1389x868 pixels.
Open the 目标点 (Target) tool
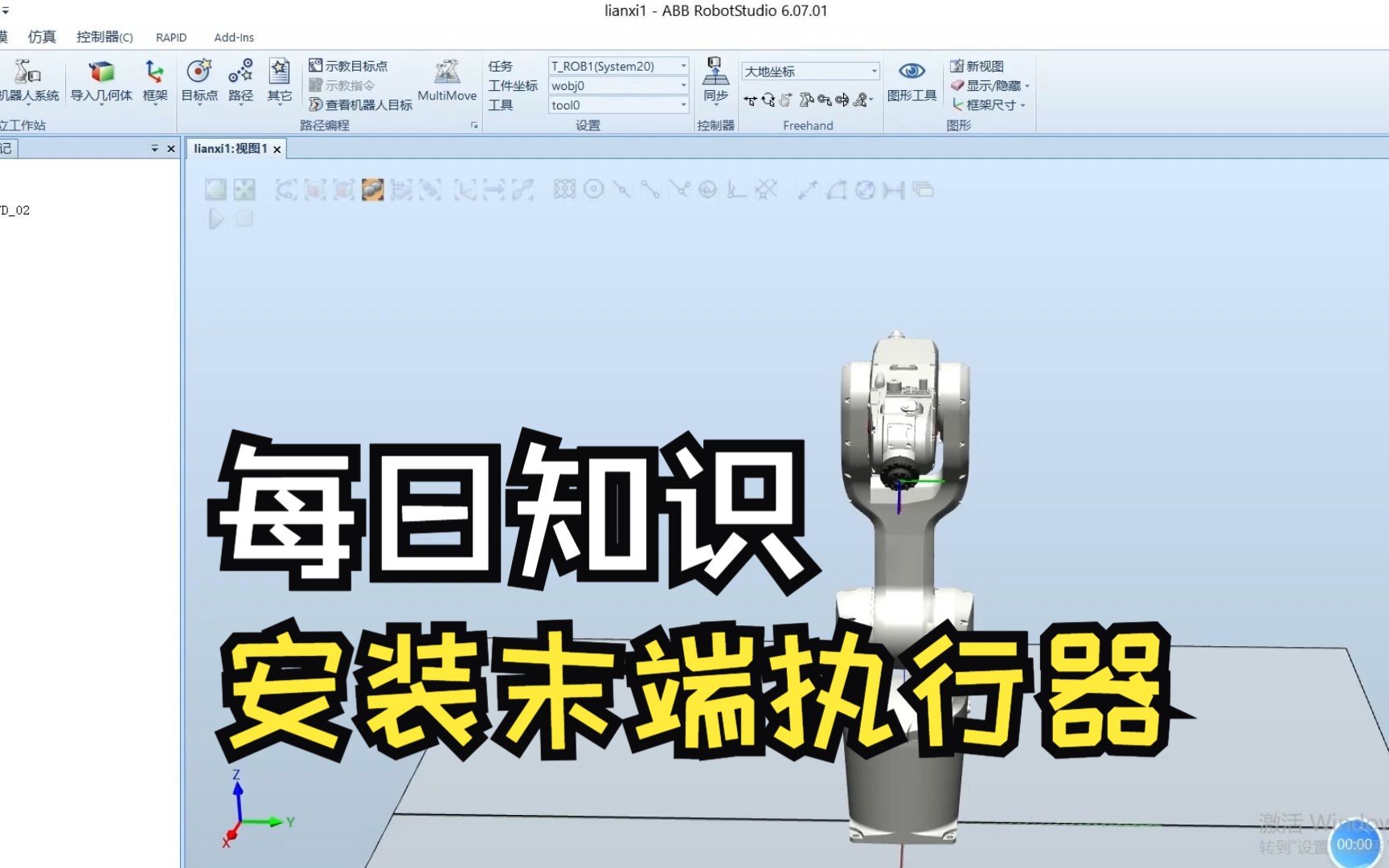pyautogui.click(x=199, y=80)
